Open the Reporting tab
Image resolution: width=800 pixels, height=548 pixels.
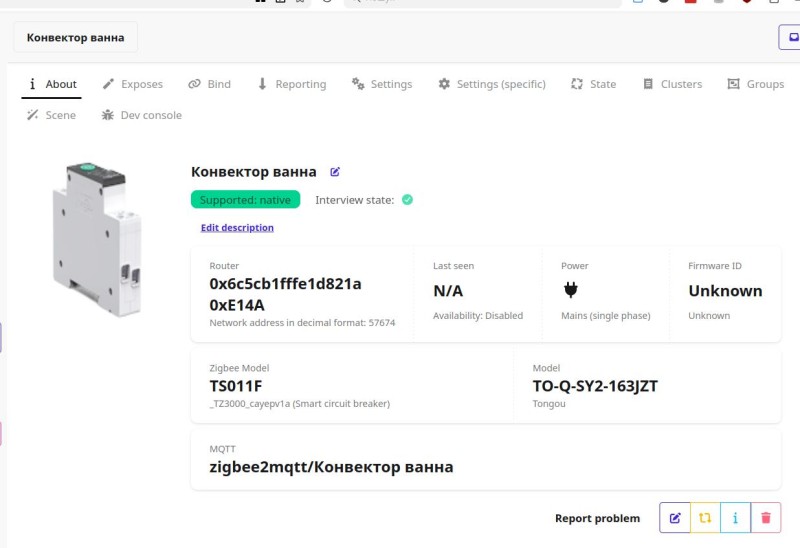point(291,84)
